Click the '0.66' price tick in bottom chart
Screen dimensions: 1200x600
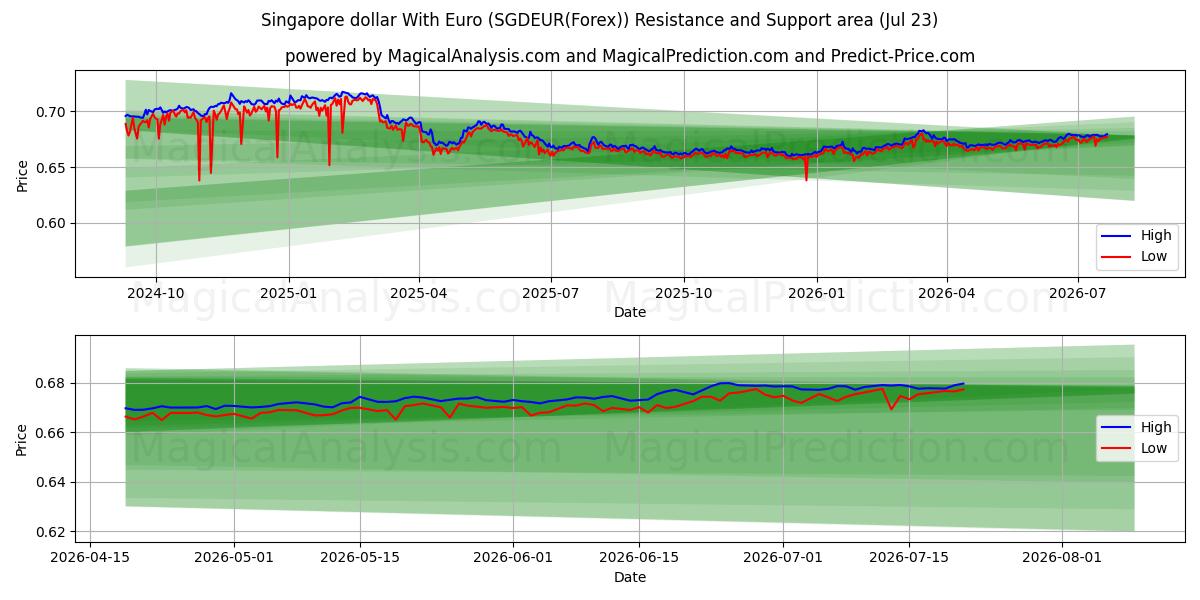(x=52, y=433)
